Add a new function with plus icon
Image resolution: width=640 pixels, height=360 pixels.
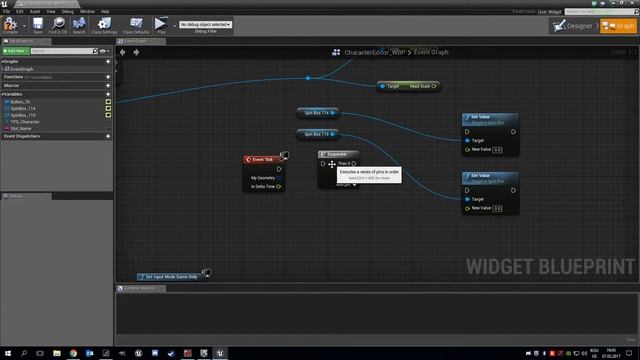[108, 77]
